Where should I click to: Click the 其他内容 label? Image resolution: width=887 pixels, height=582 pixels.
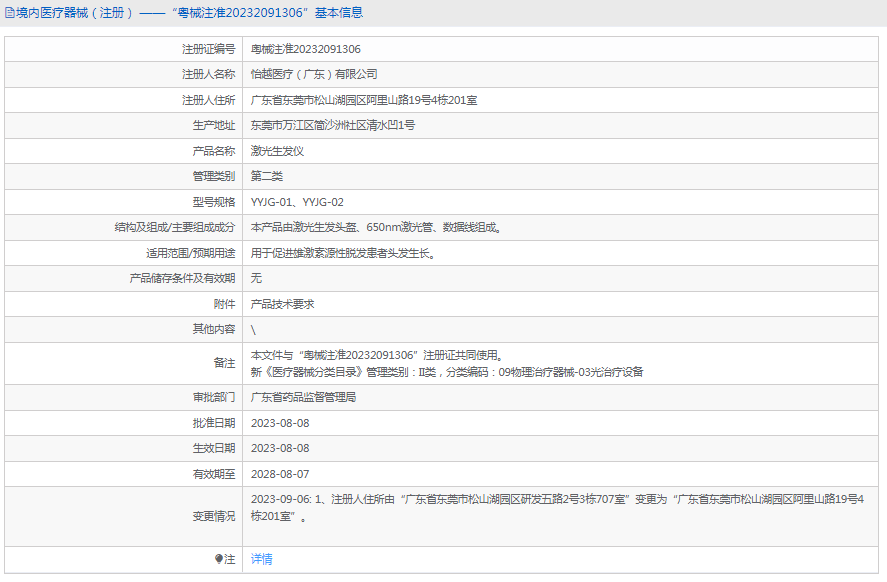point(214,329)
